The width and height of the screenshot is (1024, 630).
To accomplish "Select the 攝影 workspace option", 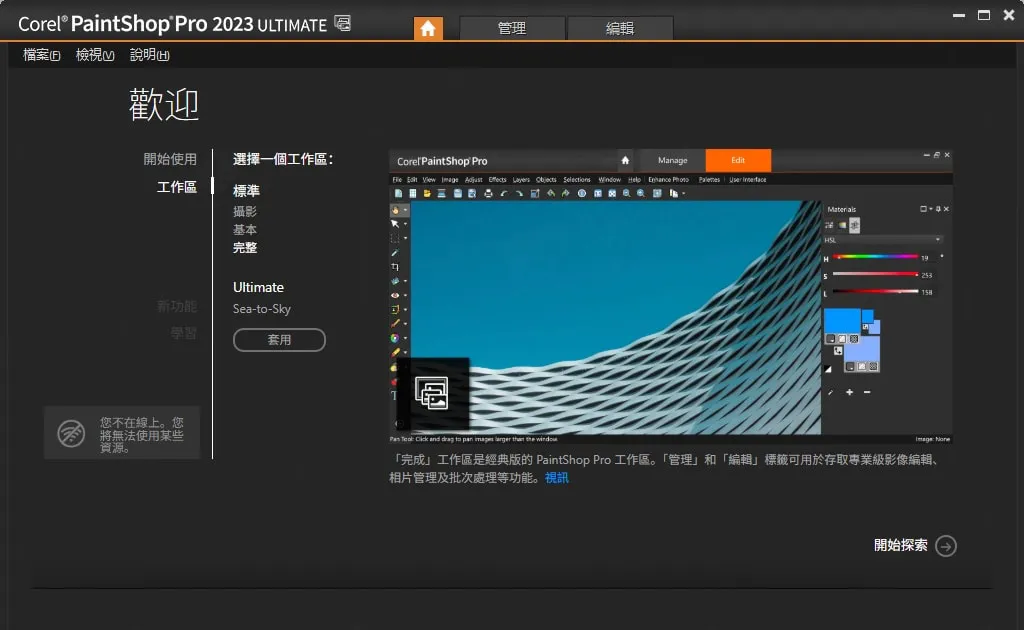I will [x=245, y=212].
